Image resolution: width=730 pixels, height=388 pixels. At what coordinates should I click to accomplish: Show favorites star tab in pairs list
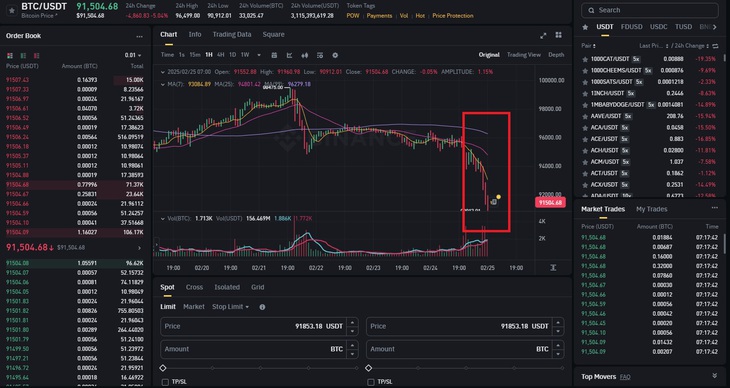(x=585, y=27)
